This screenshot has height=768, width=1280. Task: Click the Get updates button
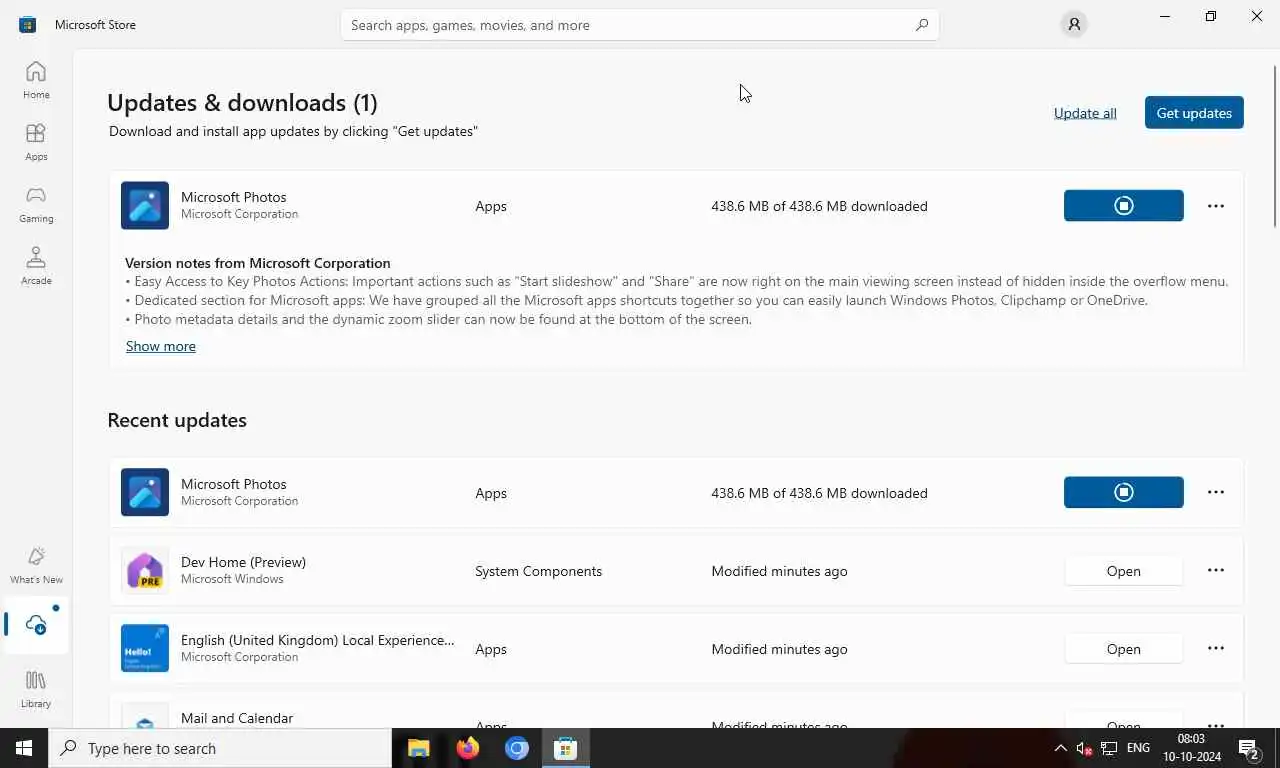[1194, 113]
